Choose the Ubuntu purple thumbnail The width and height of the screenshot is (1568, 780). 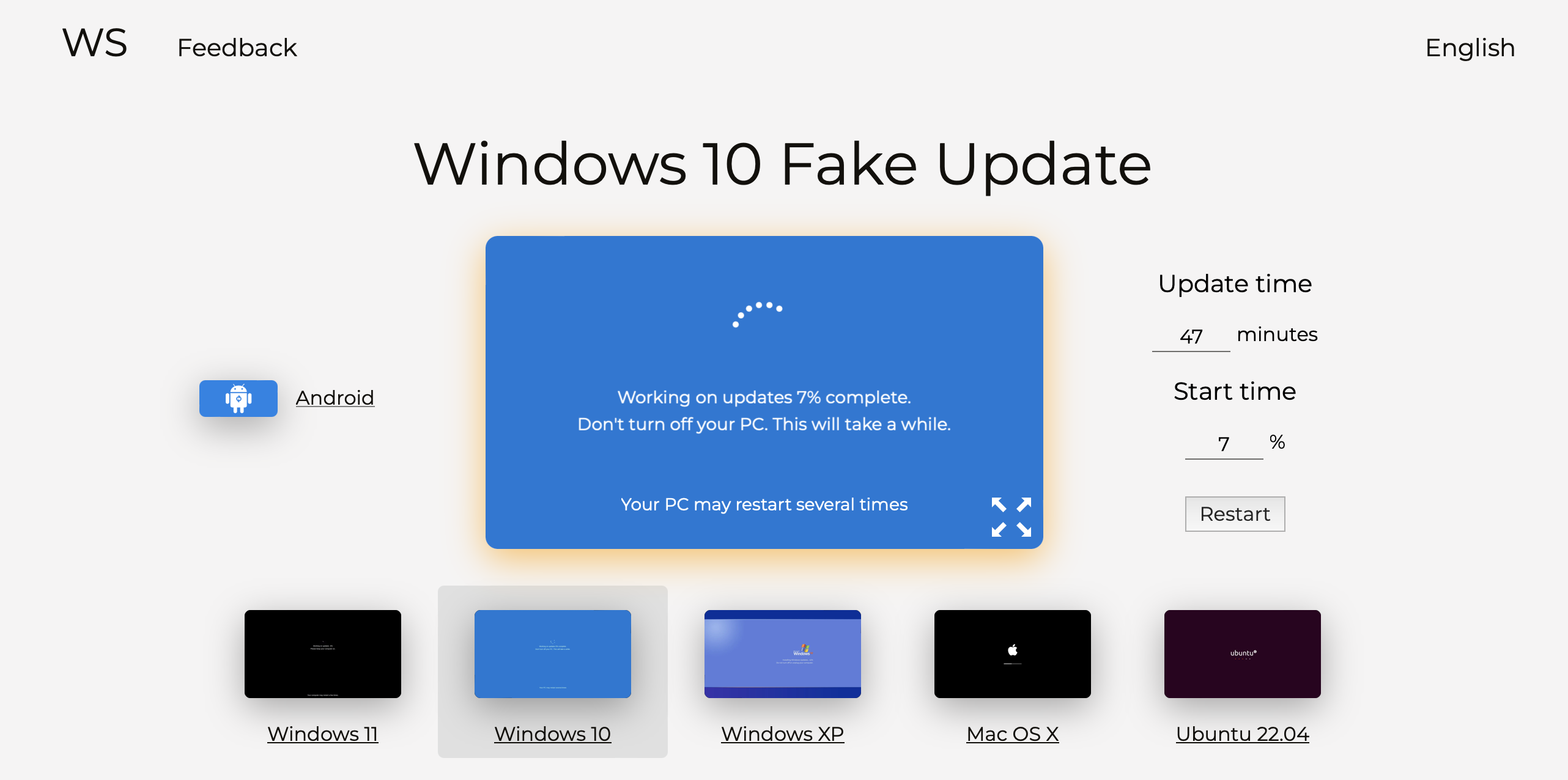1242,653
